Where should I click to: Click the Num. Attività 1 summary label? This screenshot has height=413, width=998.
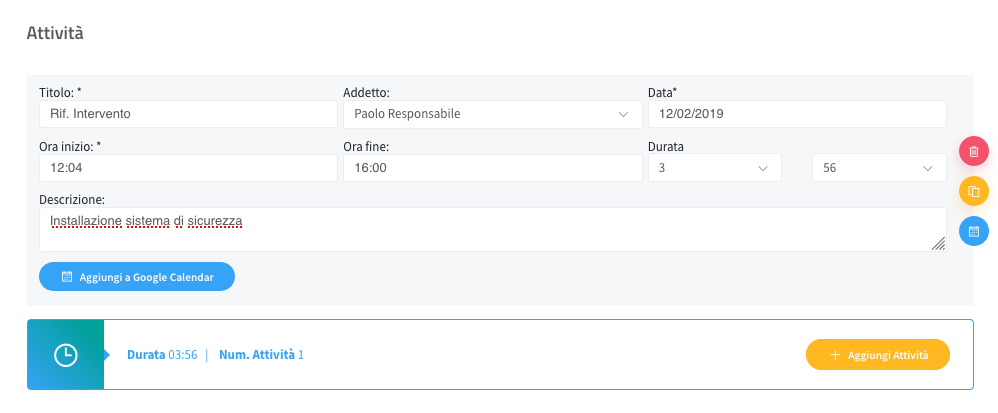pyautogui.click(x=261, y=354)
